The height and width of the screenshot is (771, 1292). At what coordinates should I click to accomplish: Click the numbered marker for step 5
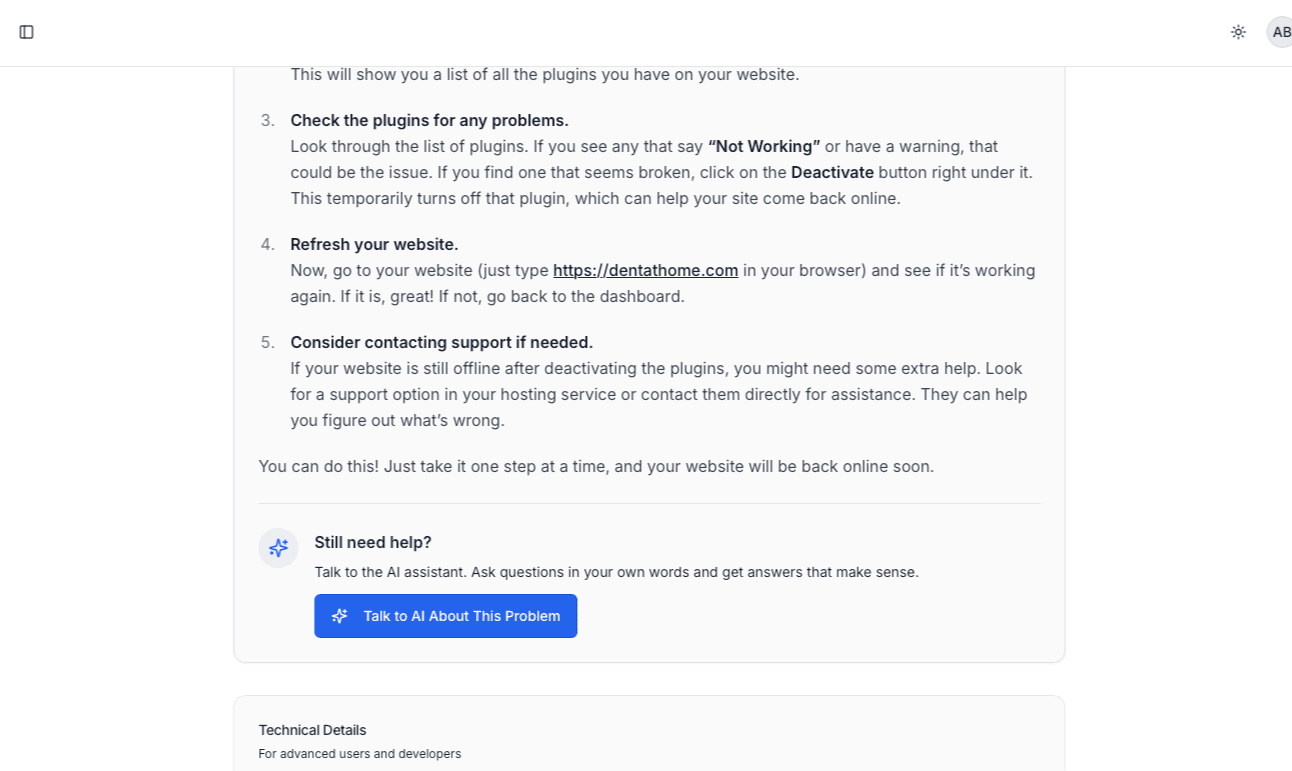pos(267,342)
